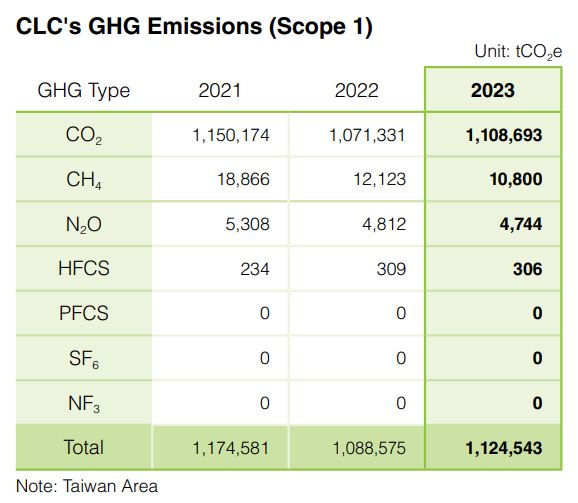Select the value 18,866
The image size is (578, 503).
[x=243, y=179]
